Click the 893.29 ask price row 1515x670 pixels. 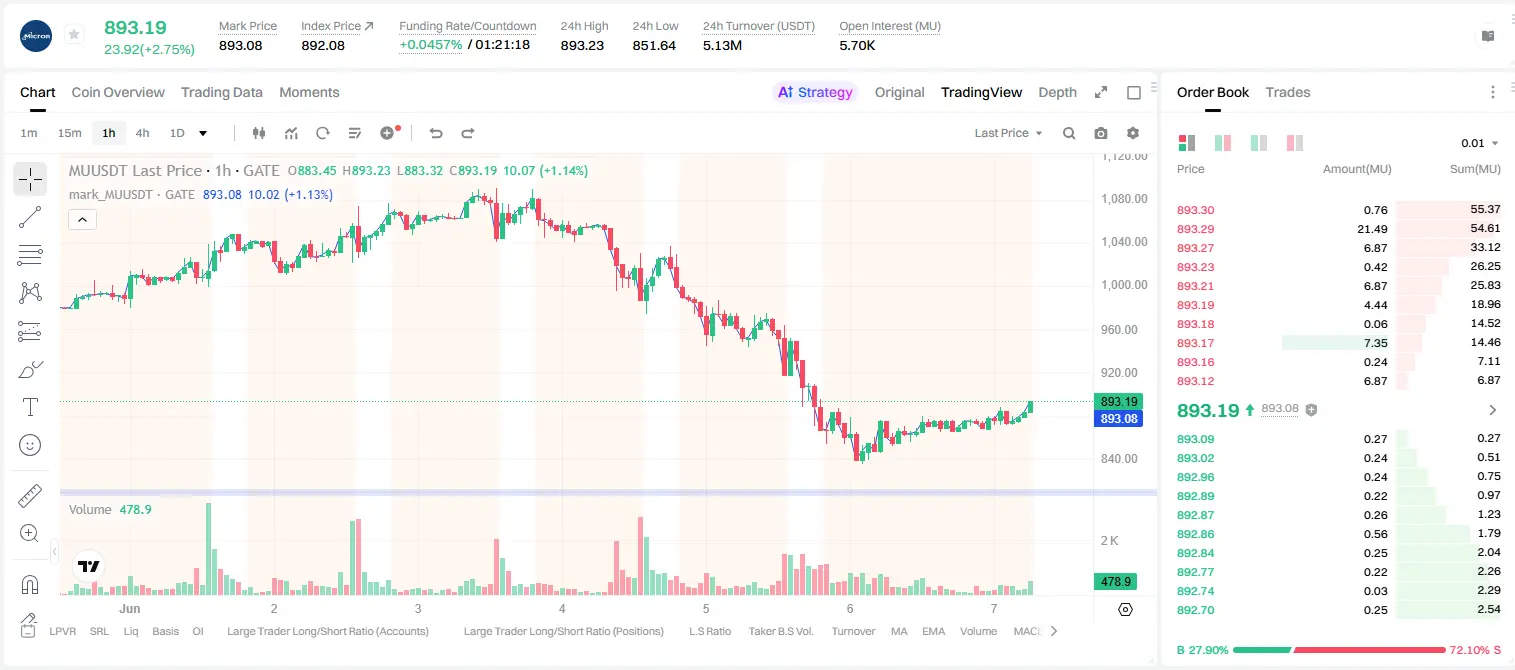[x=1338, y=229]
